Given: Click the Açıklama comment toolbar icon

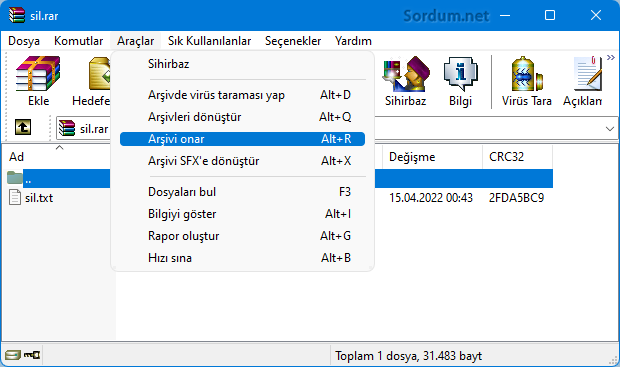Looking at the screenshot, I should pos(588,74).
